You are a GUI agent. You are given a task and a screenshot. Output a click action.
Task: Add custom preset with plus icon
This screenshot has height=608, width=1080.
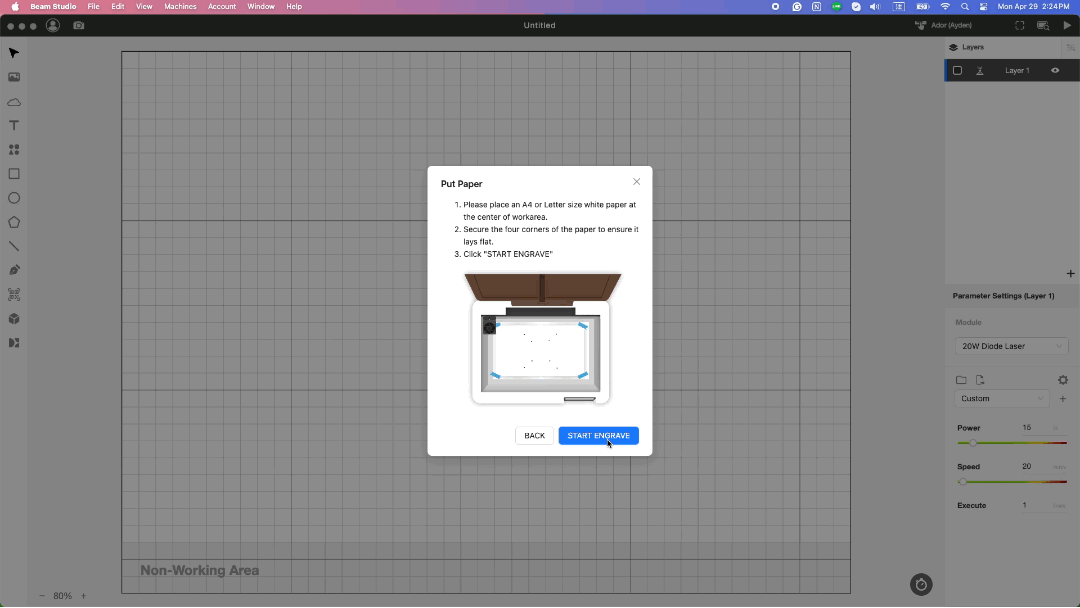(x=1063, y=399)
